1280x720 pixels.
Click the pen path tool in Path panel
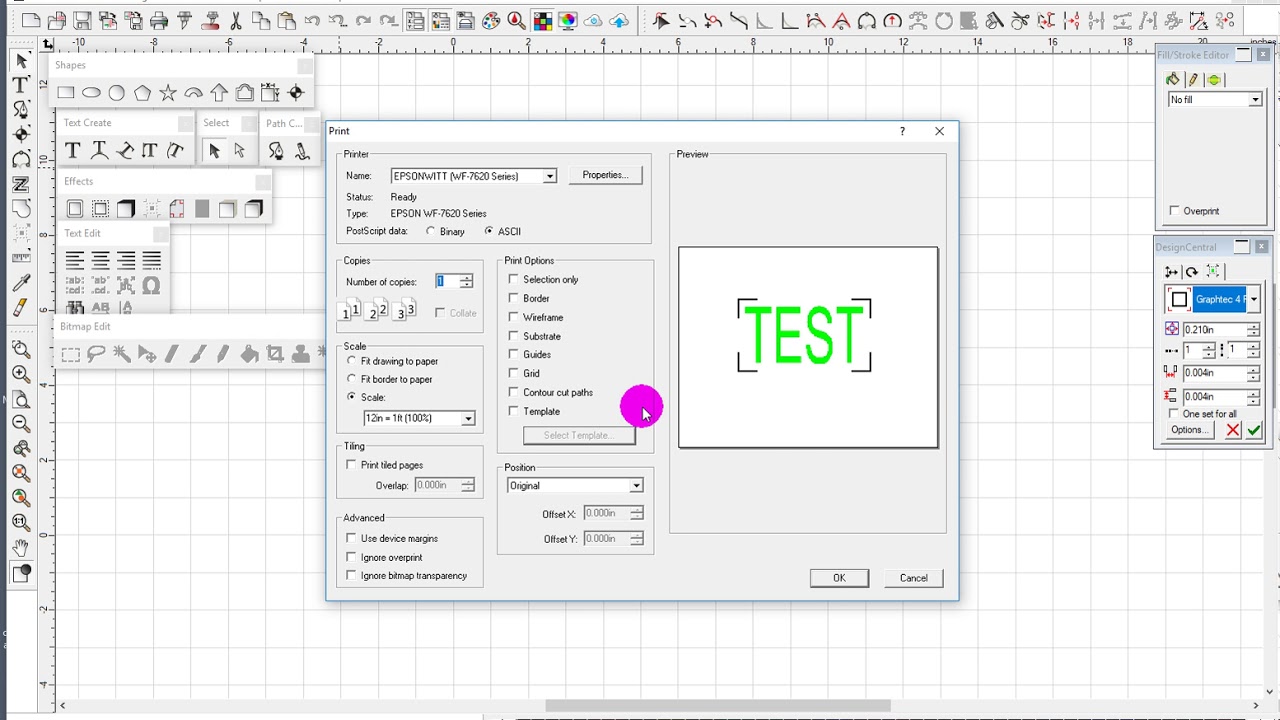276,151
